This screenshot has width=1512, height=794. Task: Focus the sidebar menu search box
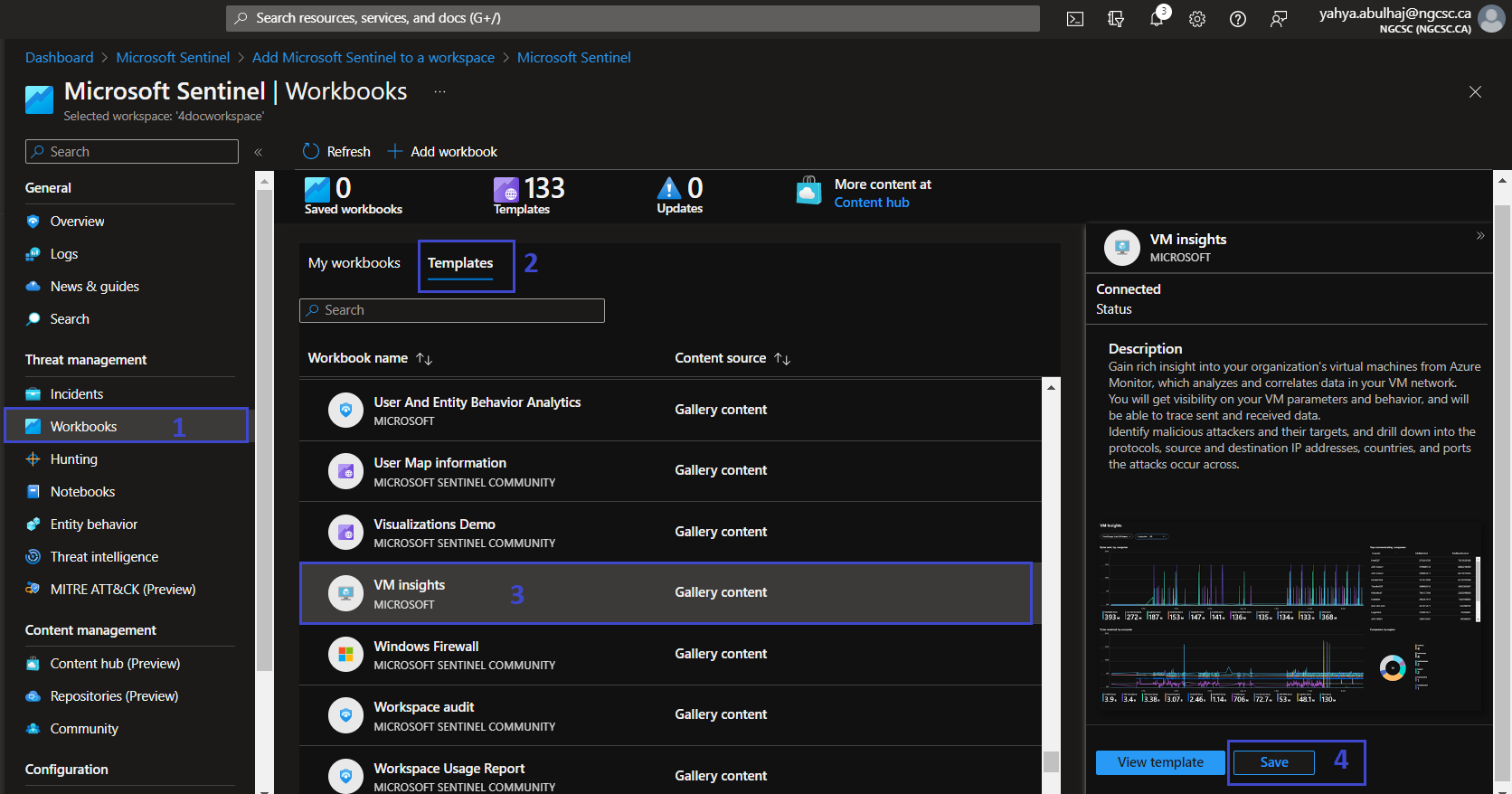132,152
